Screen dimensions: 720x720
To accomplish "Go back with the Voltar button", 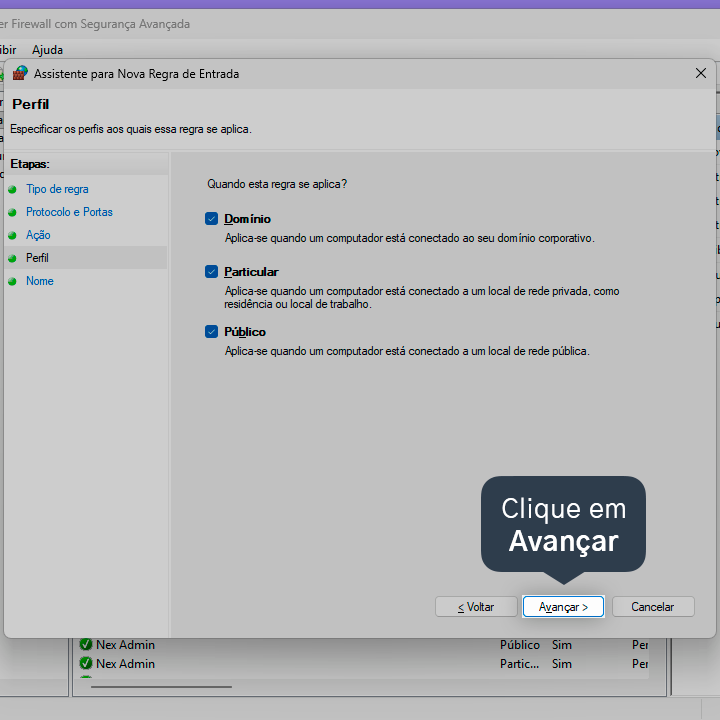I will point(476,607).
